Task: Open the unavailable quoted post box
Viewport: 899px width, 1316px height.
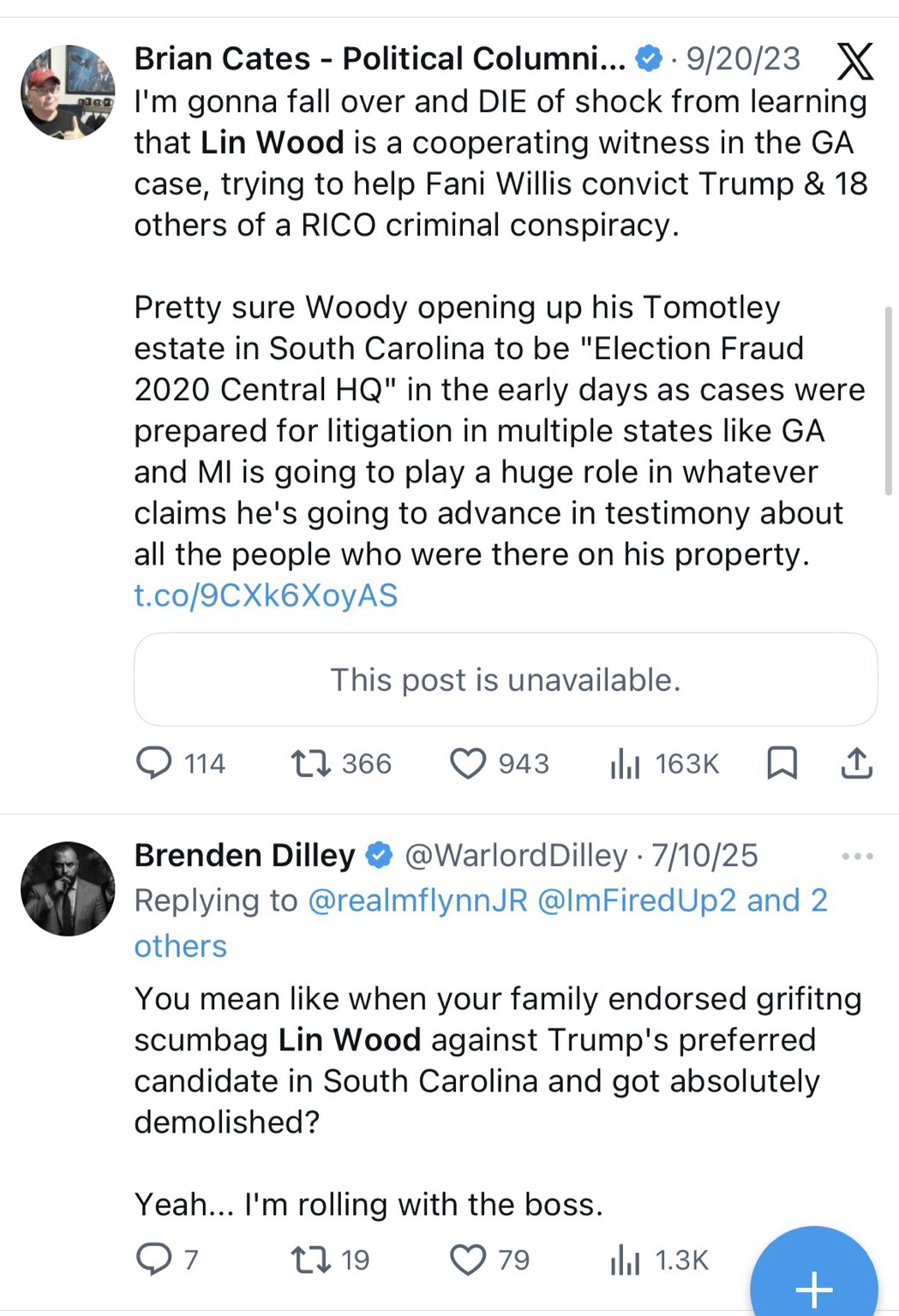Action: (505, 679)
